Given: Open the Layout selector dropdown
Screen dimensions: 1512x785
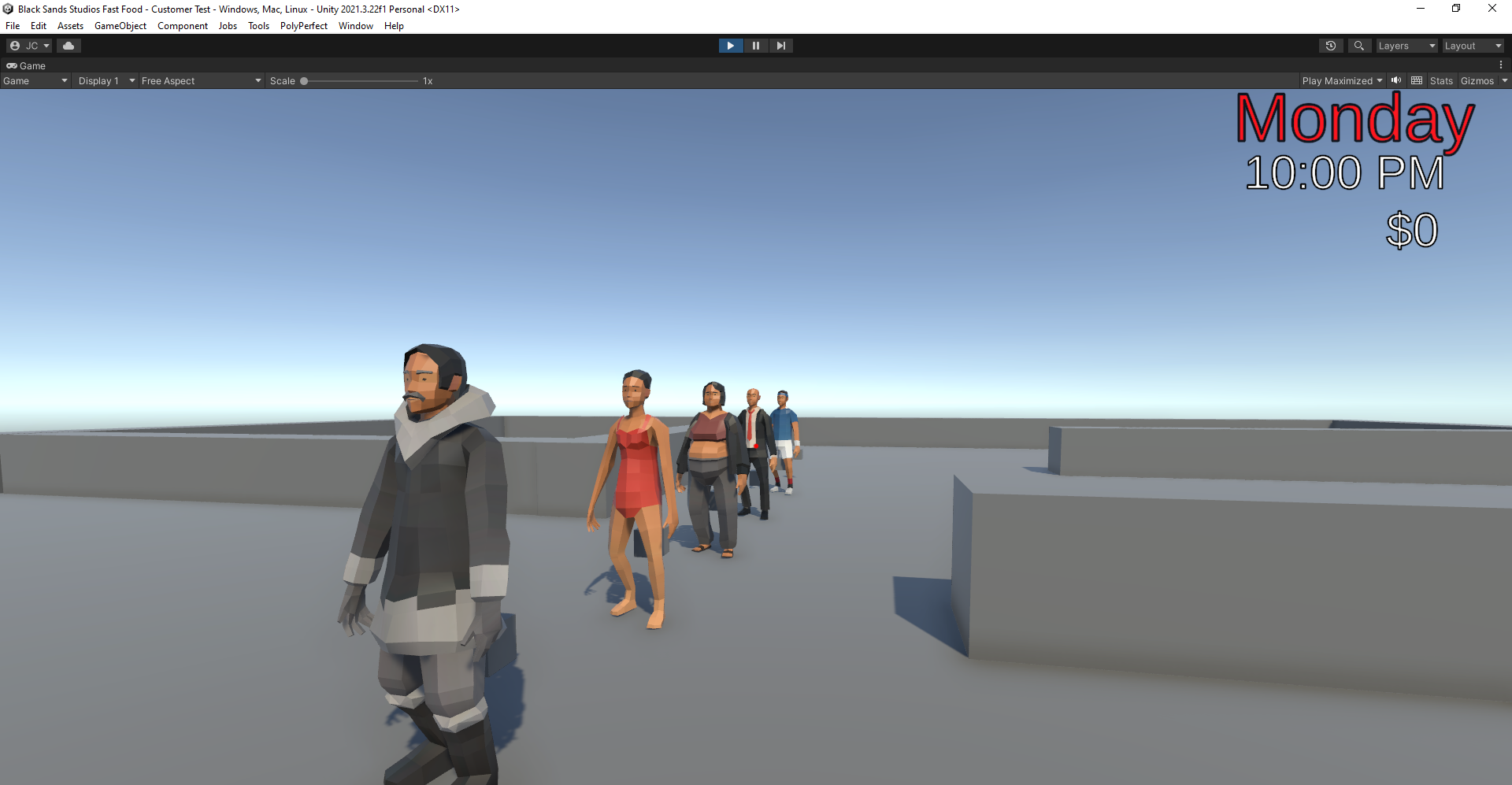Looking at the screenshot, I should point(1473,46).
